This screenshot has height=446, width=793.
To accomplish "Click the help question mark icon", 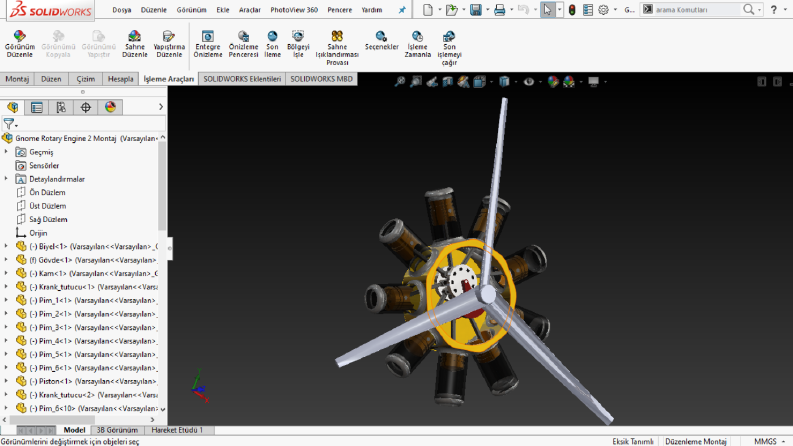I will [x=773, y=10].
